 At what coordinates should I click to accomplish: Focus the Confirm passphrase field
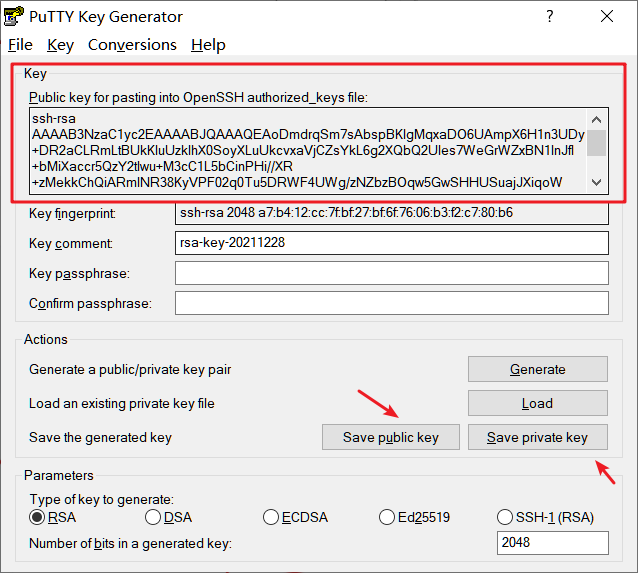coord(391,303)
